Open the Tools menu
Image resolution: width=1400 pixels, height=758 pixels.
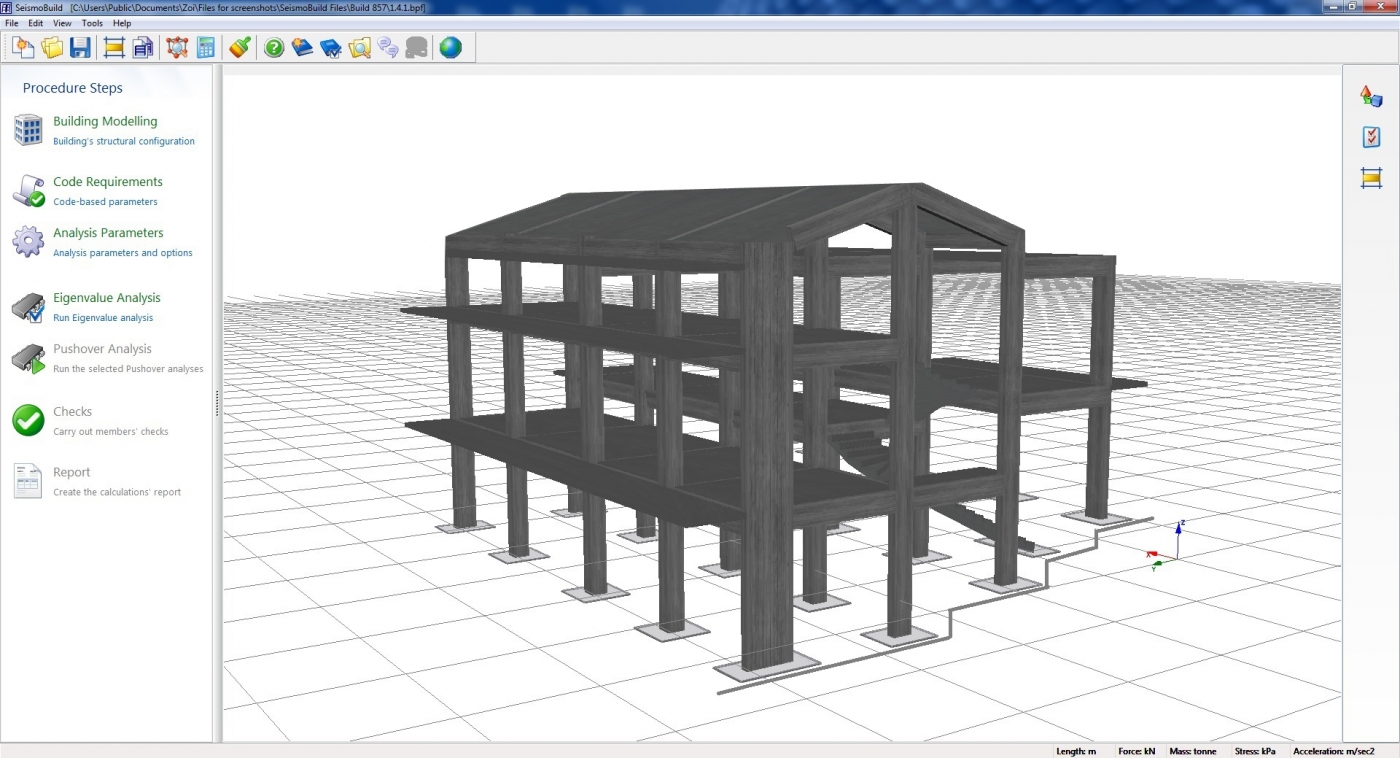click(x=92, y=23)
